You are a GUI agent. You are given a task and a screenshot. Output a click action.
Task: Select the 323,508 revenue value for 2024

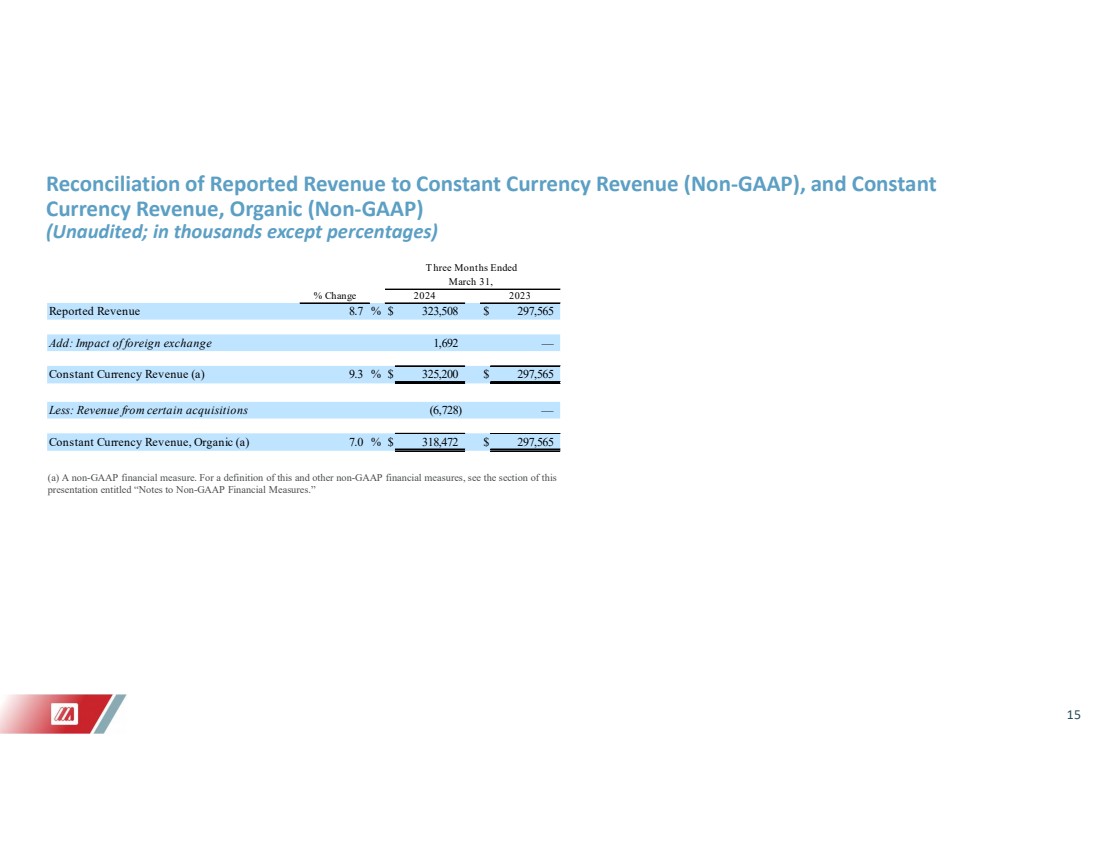[440, 312]
